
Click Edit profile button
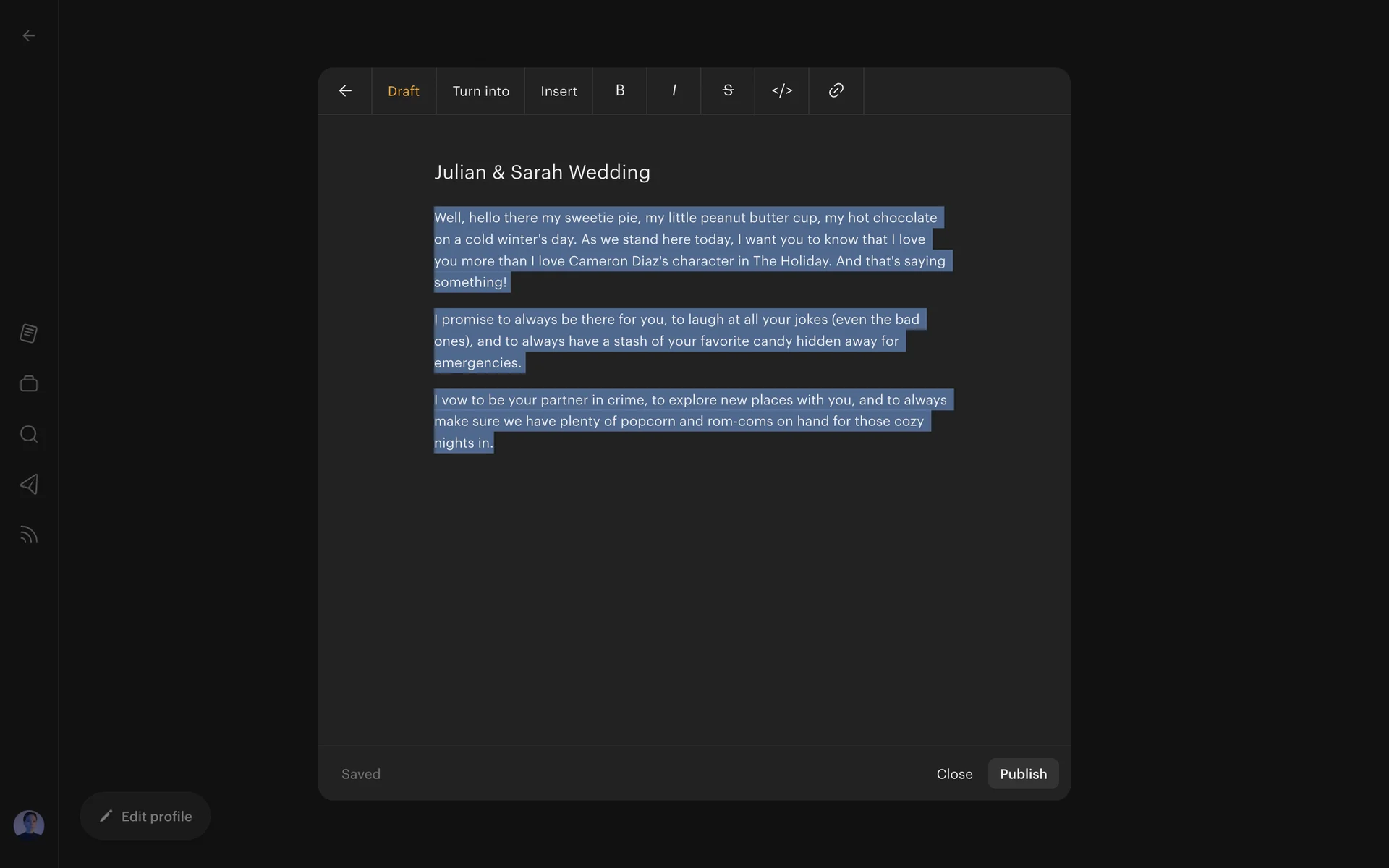145,816
